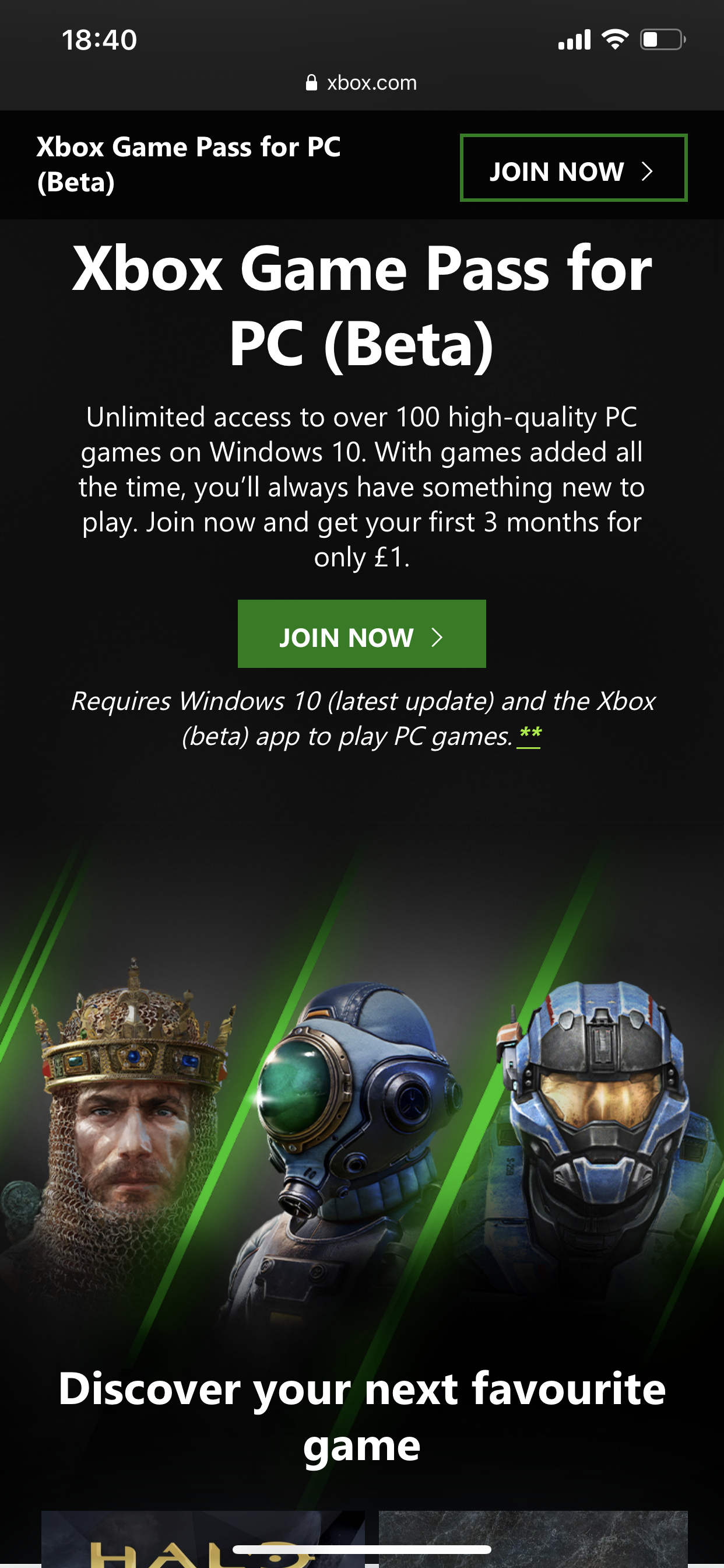Tap the padlock icon beside xbox.com
The image size is (724, 1568).
(x=311, y=83)
